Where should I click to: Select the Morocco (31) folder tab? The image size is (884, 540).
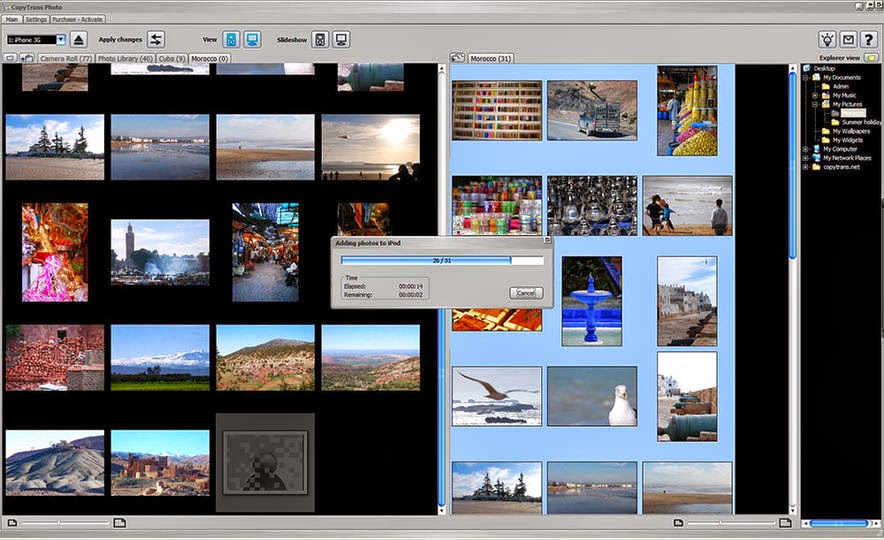click(x=490, y=58)
